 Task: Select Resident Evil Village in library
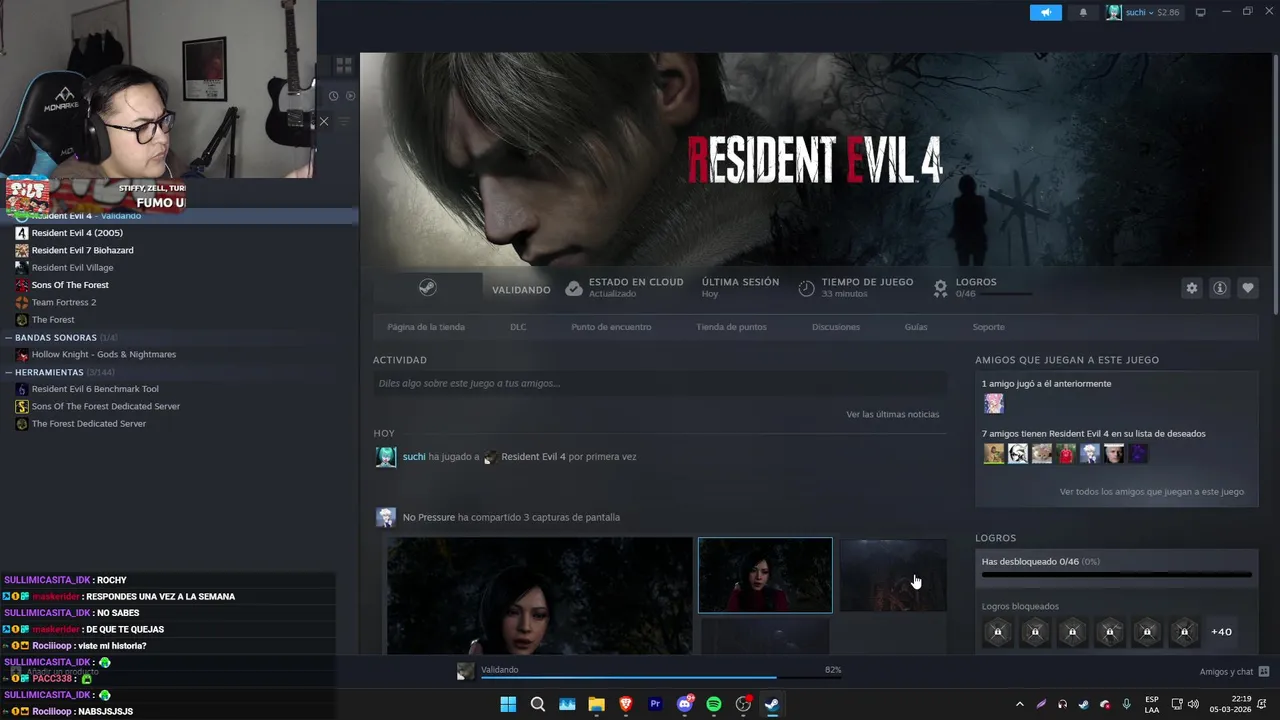click(x=72, y=268)
